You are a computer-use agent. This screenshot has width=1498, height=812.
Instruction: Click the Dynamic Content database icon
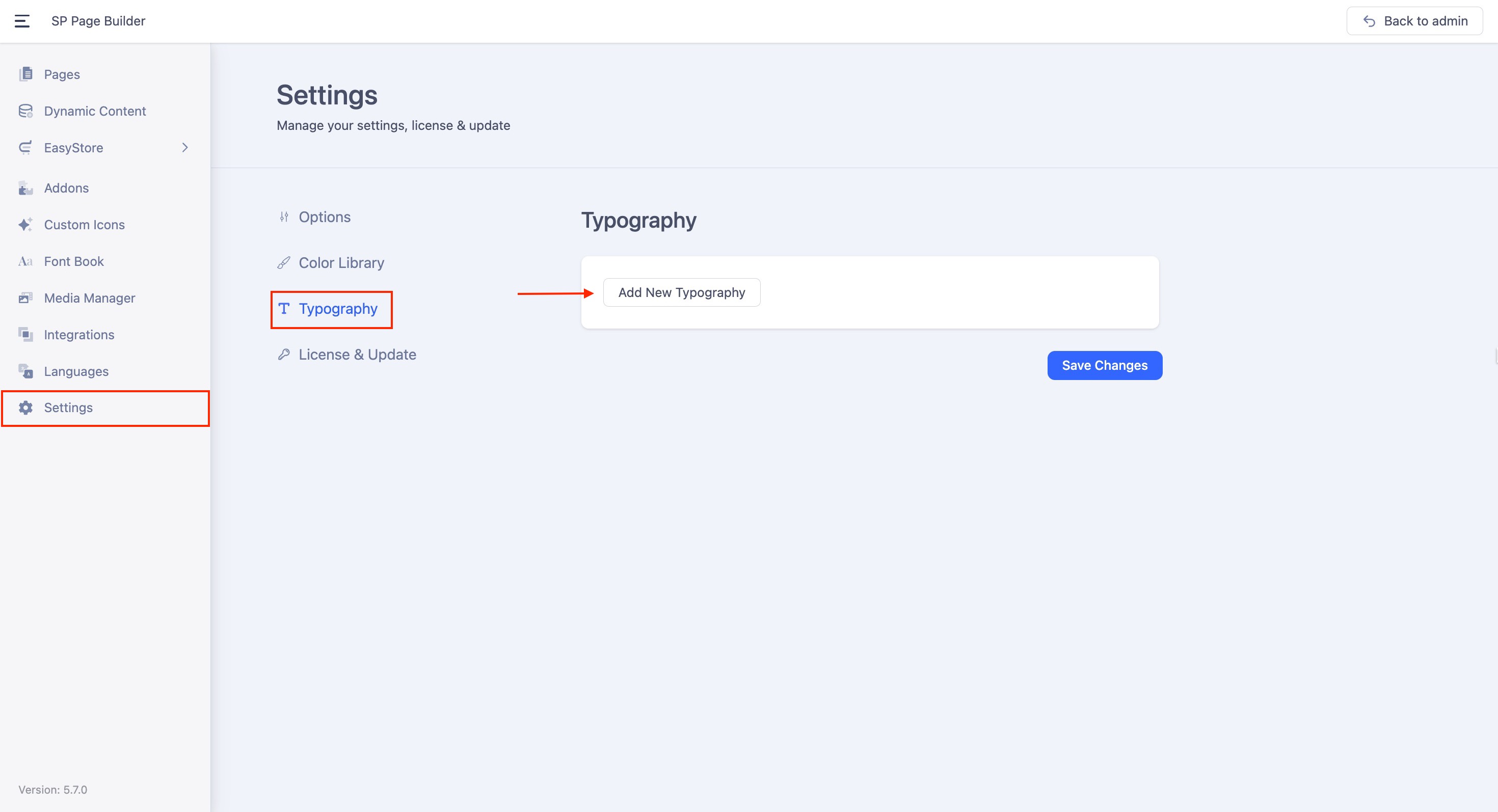point(25,111)
